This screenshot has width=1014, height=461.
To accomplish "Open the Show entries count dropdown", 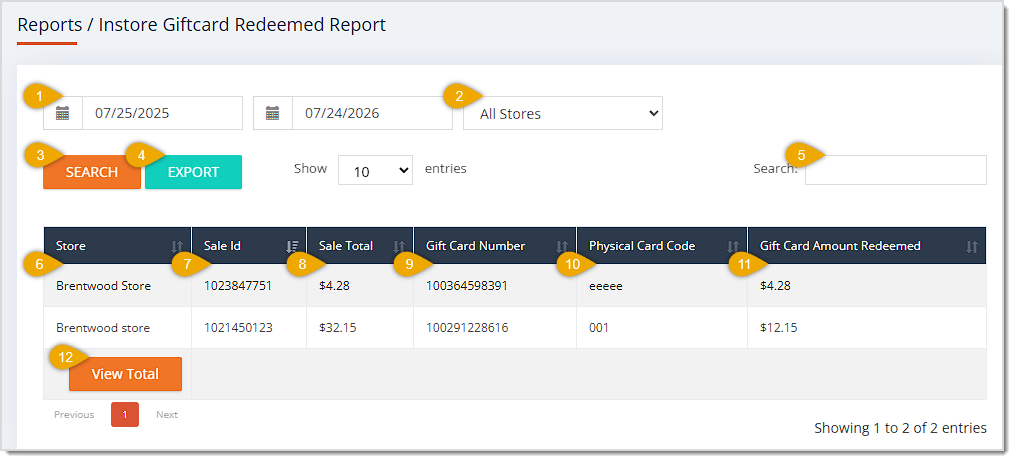I will coord(375,170).
